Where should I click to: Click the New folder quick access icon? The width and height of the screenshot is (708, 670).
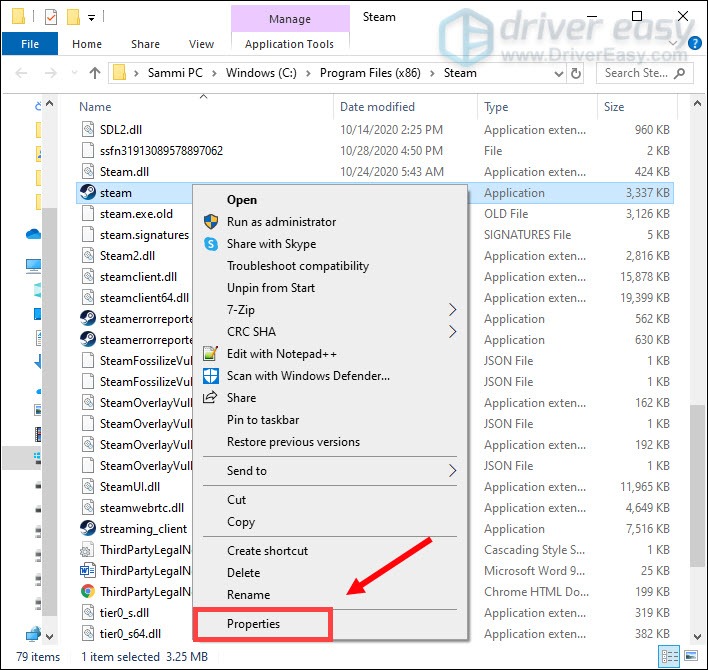tap(73, 17)
